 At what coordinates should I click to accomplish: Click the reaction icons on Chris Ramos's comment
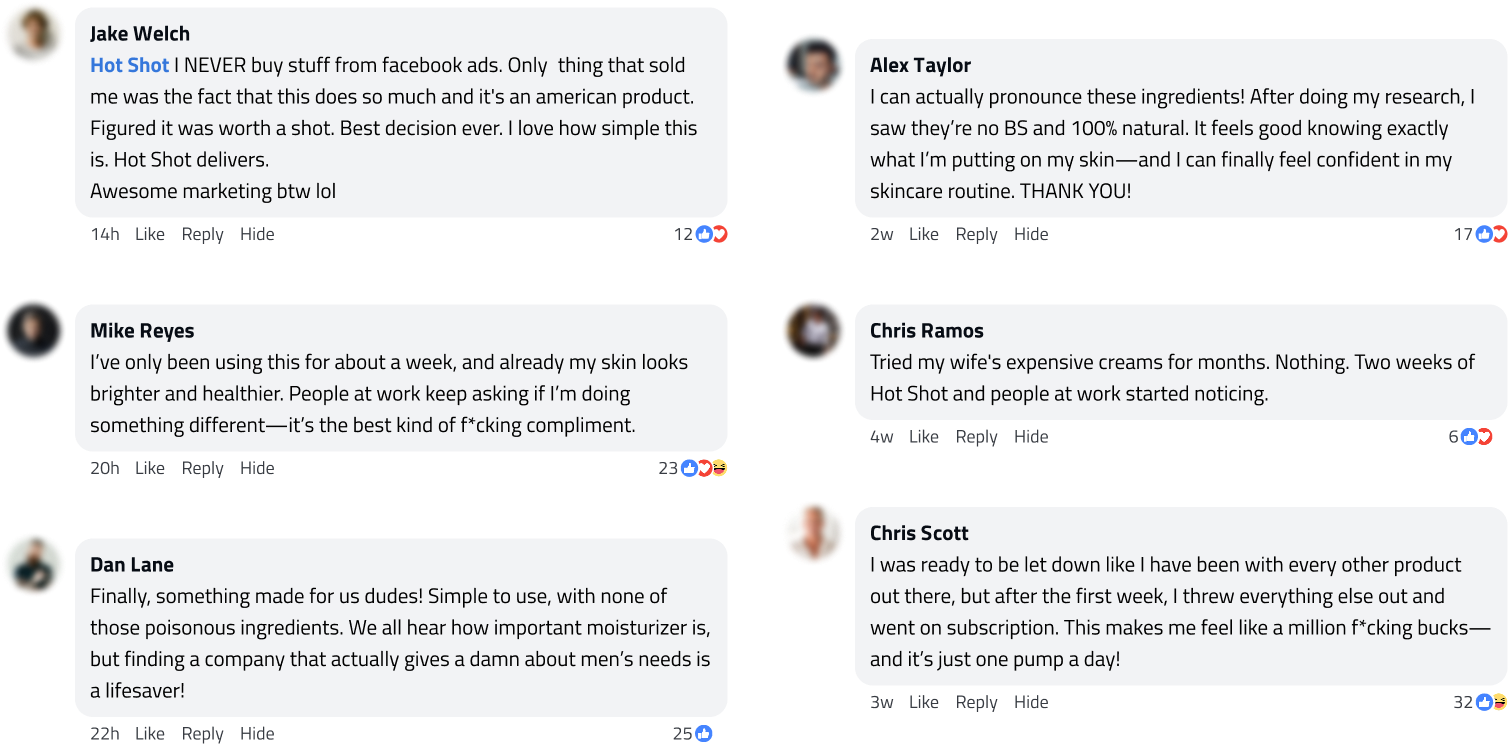(1476, 437)
